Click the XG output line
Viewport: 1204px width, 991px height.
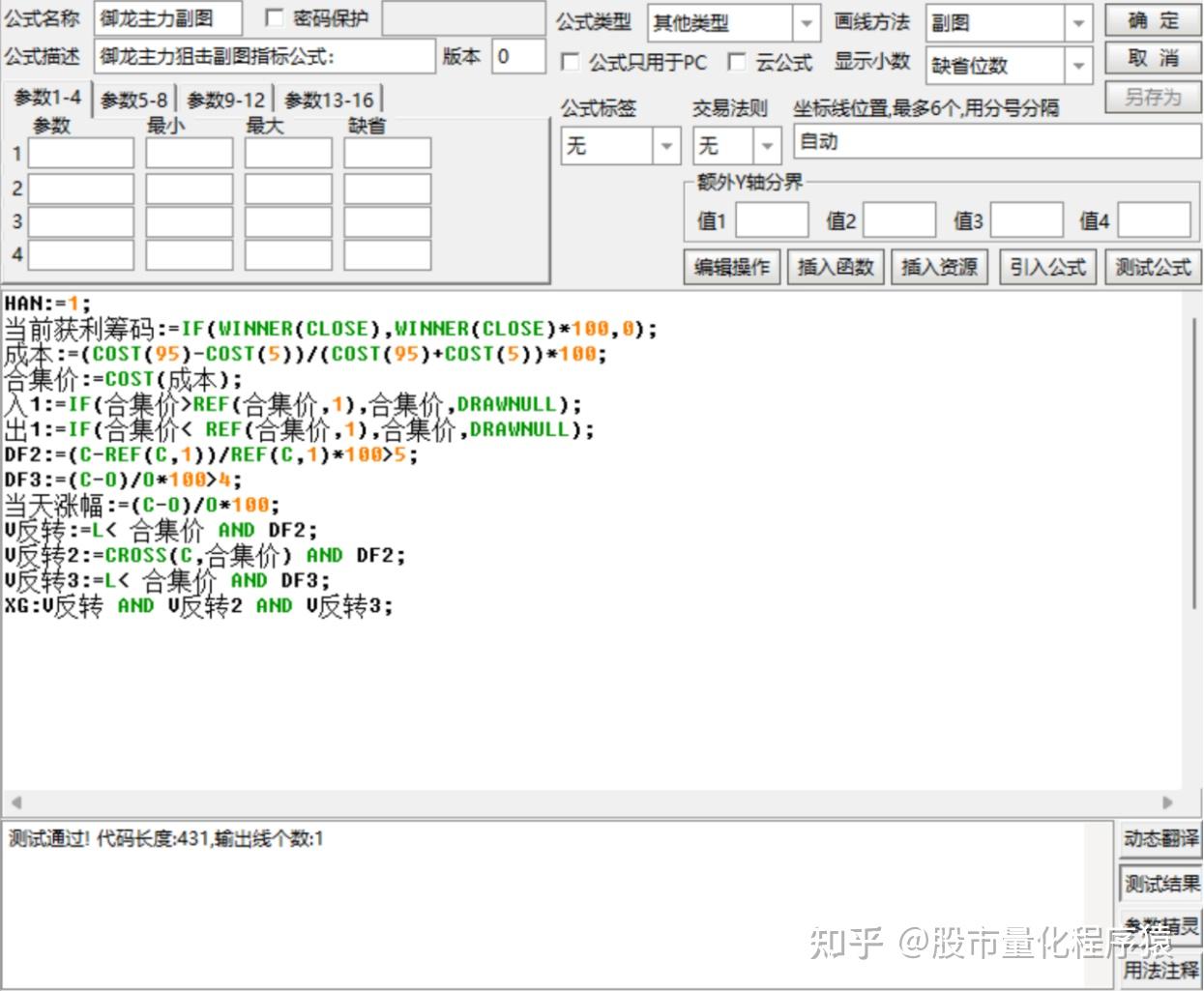[x=199, y=606]
